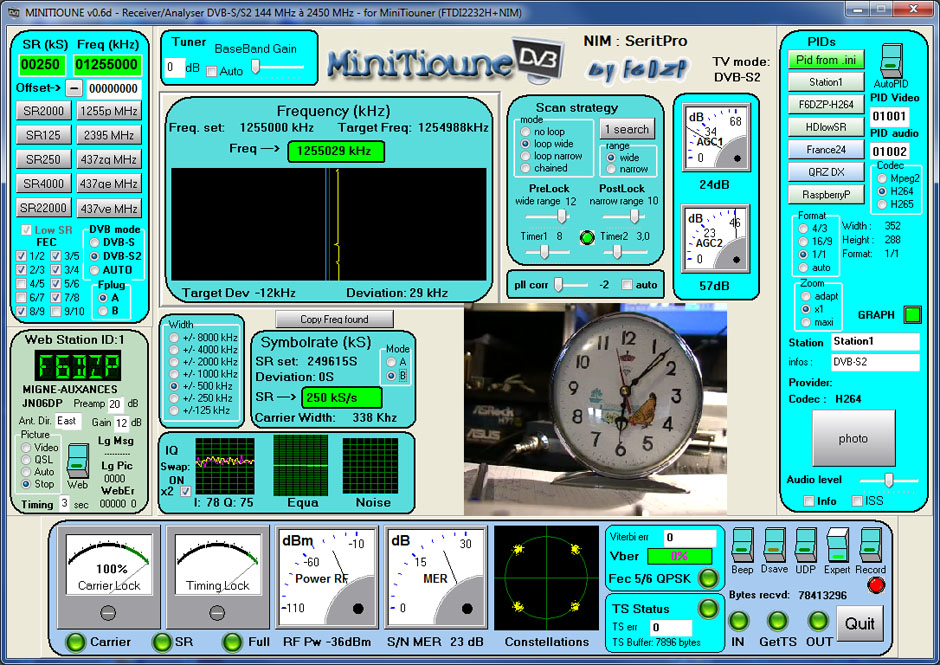The image size is (940, 665).
Task: Flip the UDP switch
Action: tap(805, 545)
